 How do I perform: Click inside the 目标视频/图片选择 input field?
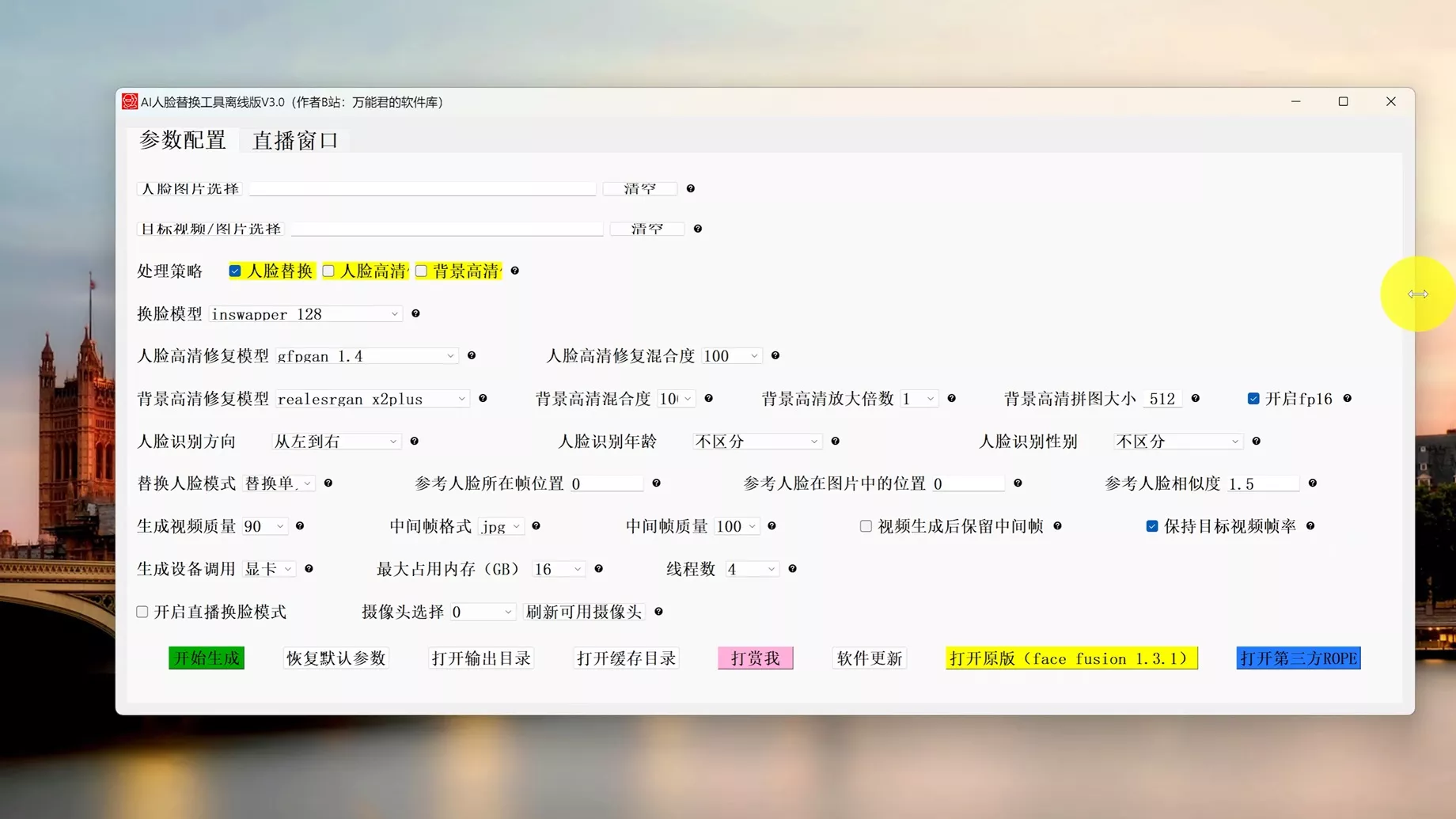point(446,228)
